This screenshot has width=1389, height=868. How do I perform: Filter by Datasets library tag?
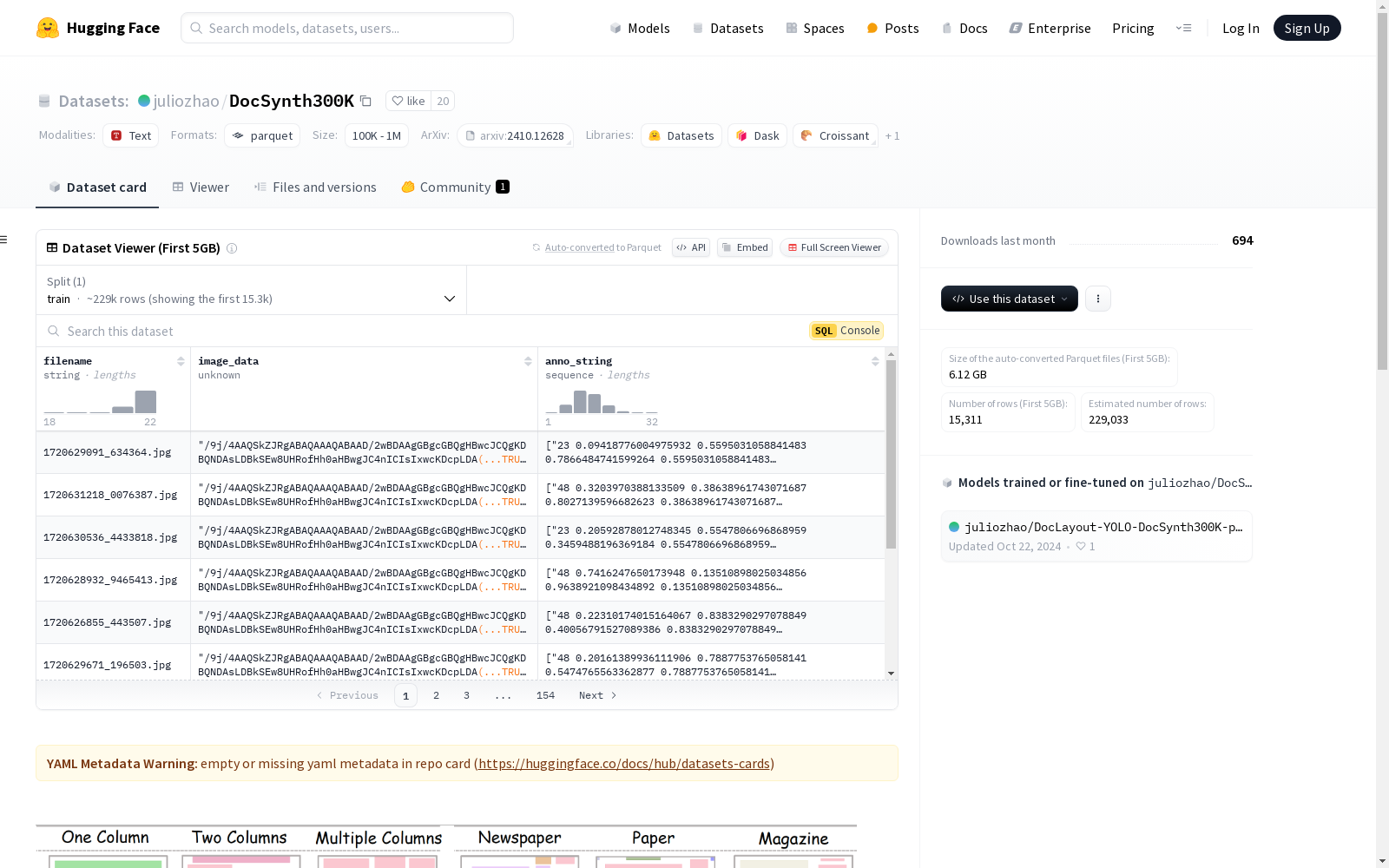click(681, 135)
